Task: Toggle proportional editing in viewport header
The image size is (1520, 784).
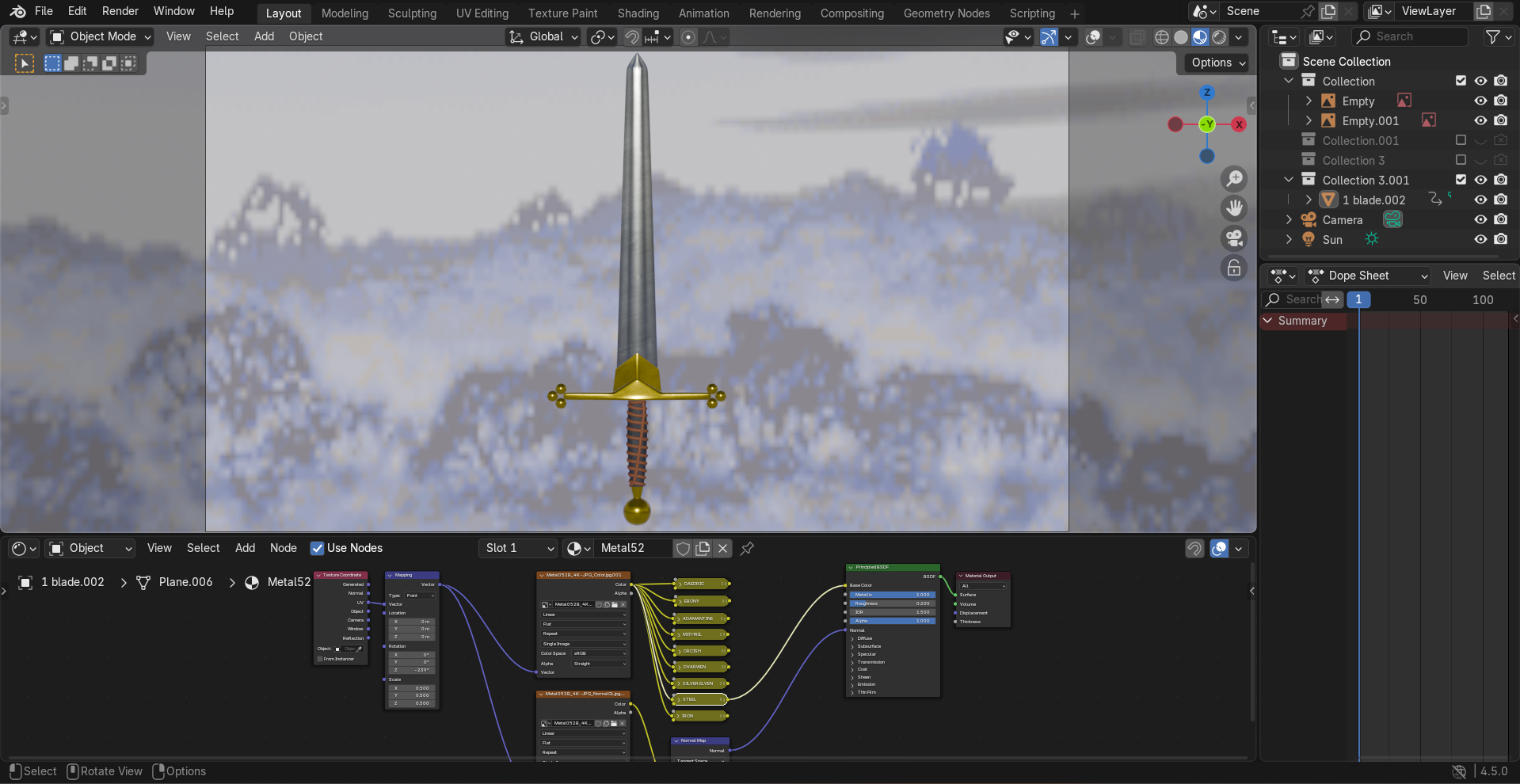Action: [x=688, y=37]
